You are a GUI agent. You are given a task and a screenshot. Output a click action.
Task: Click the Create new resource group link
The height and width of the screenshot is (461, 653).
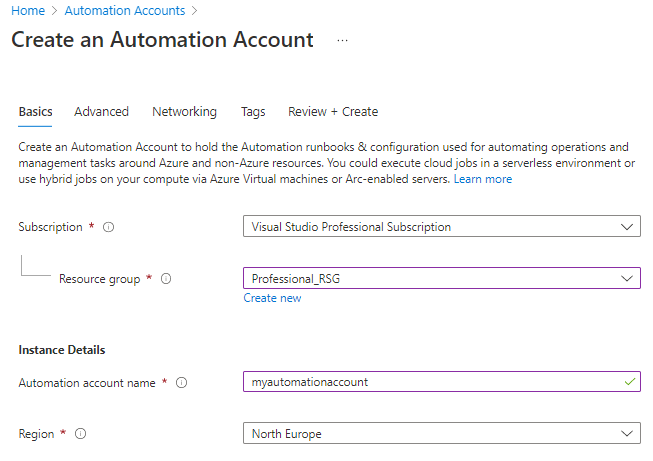coord(272,298)
